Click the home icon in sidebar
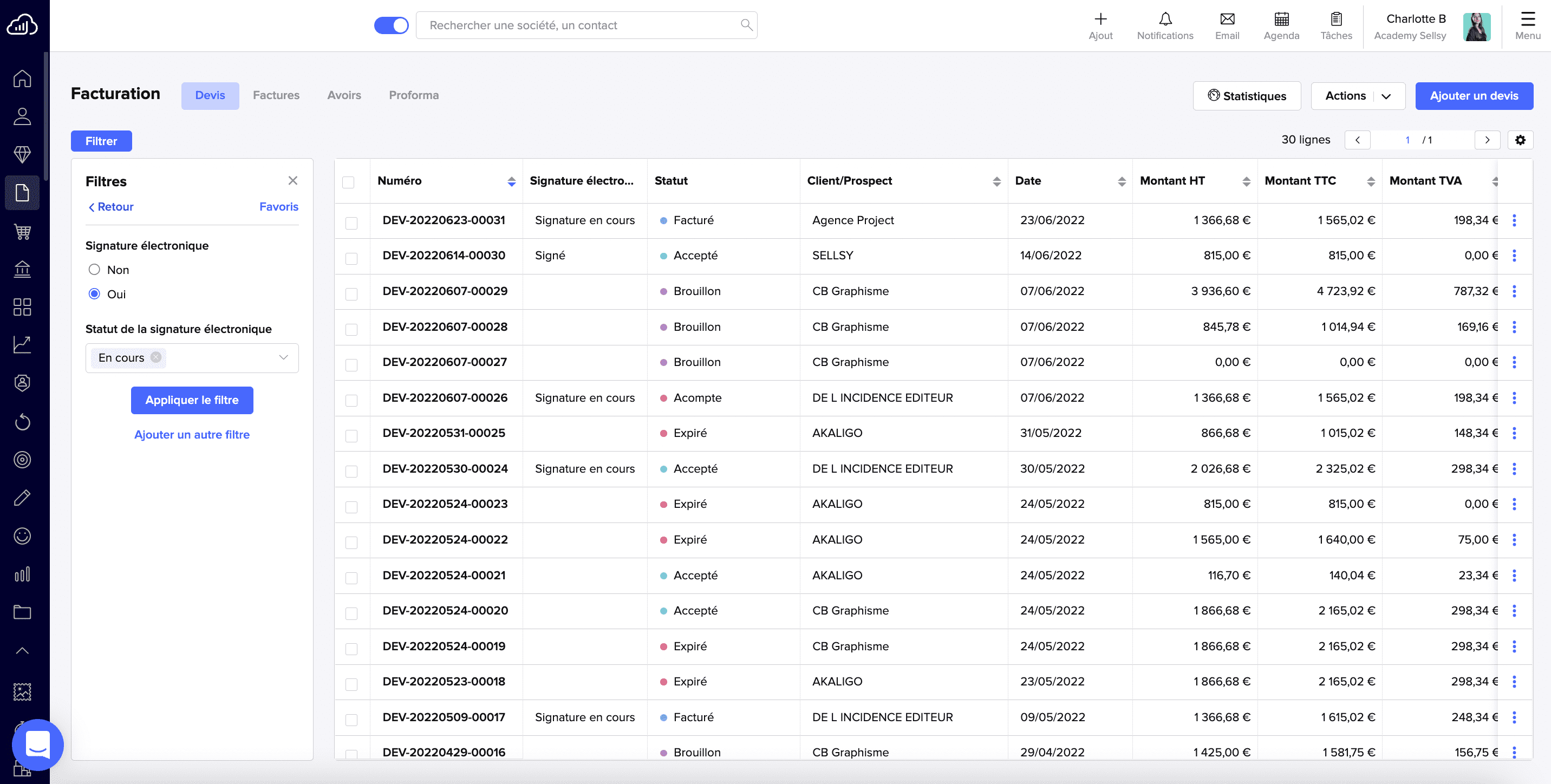The height and width of the screenshot is (784, 1551). (x=22, y=79)
